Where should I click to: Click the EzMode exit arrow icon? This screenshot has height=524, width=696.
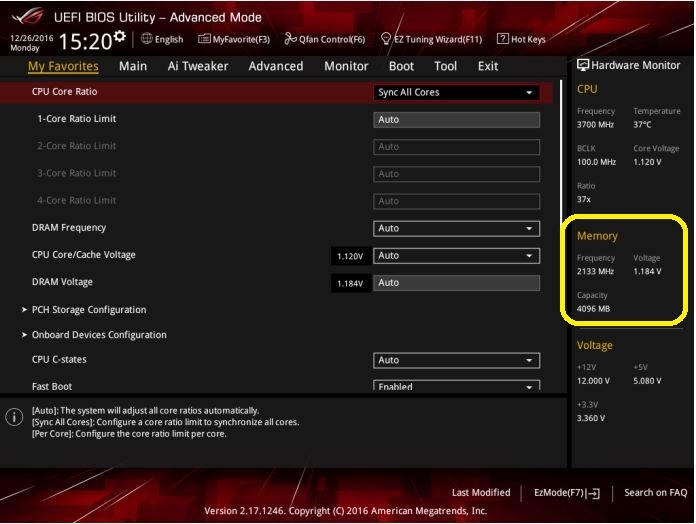593,493
